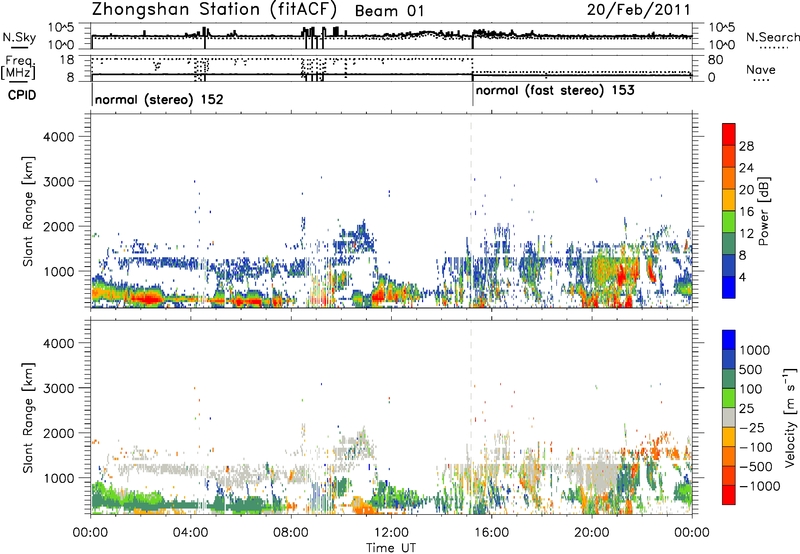Click the right '10^0' noise axis label
Image resolution: width=800 pixels, height=554 pixels.
point(721,44)
